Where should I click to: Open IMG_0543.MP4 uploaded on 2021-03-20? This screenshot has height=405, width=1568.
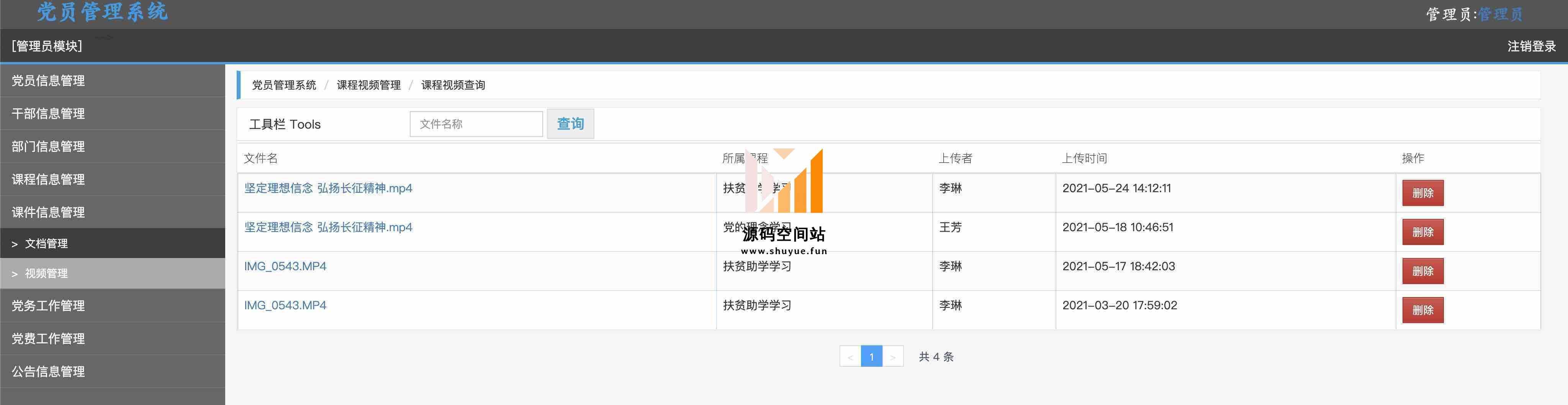(x=285, y=305)
